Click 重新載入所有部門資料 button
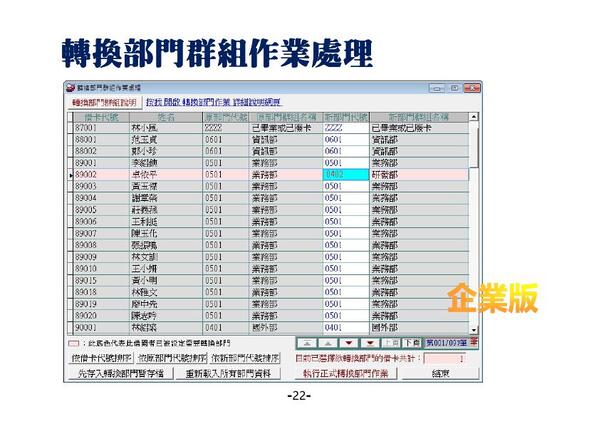The width and height of the screenshot is (599, 424). tap(228, 373)
